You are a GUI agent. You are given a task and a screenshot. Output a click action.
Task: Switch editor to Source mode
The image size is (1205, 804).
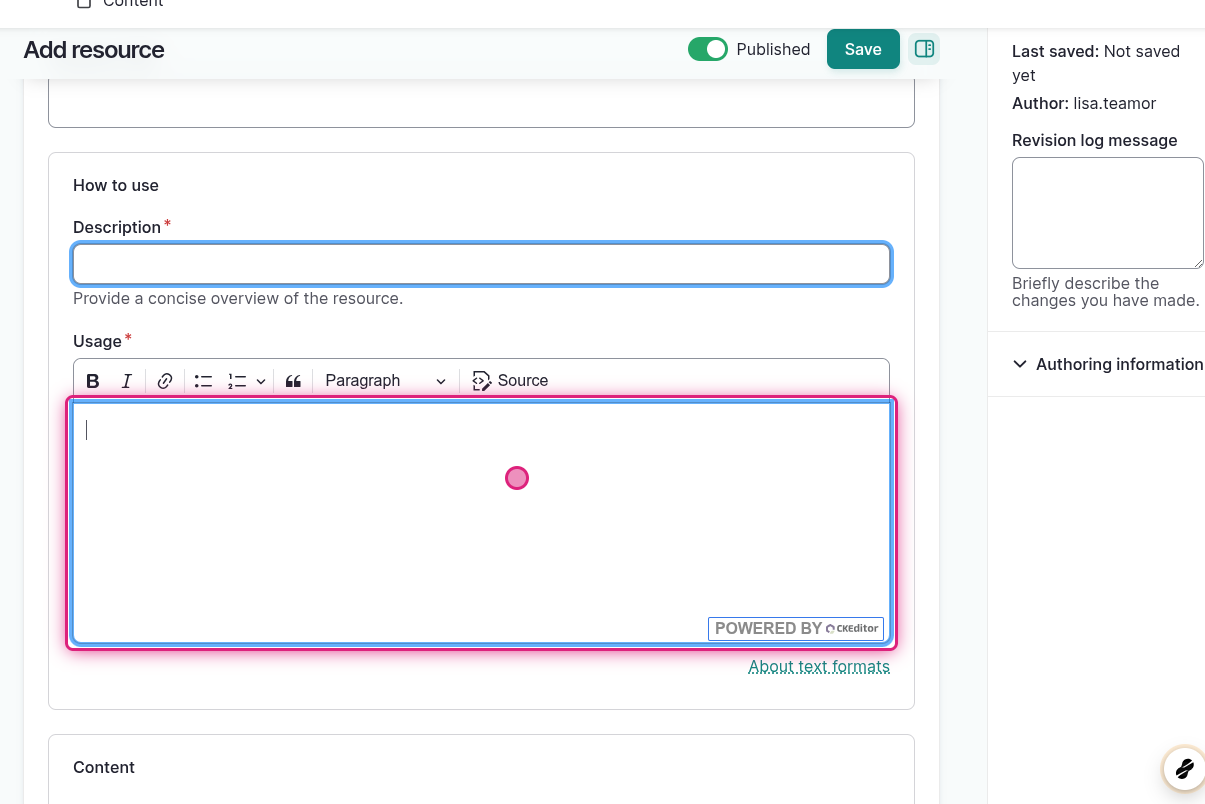(510, 381)
